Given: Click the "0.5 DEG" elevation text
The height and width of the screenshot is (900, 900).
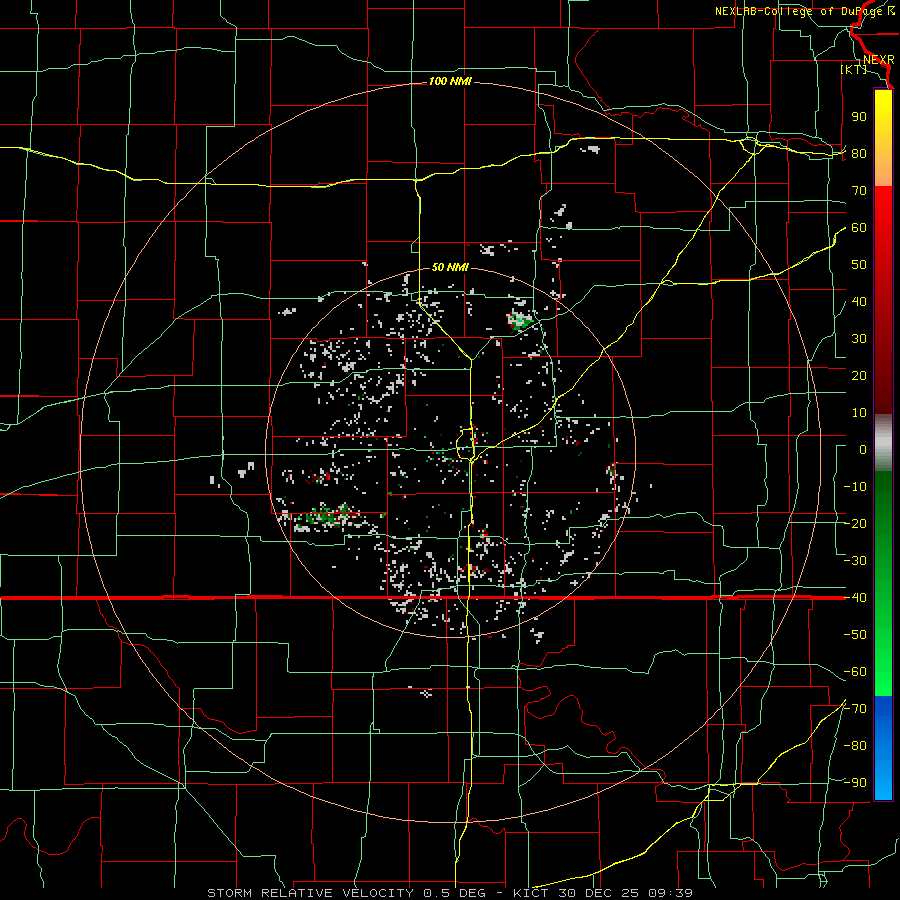Looking at the screenshot, I should click(454, 893).
